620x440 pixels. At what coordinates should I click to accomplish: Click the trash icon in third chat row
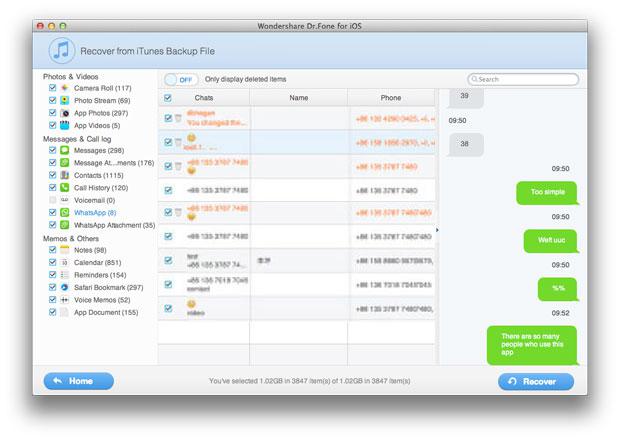178,166
